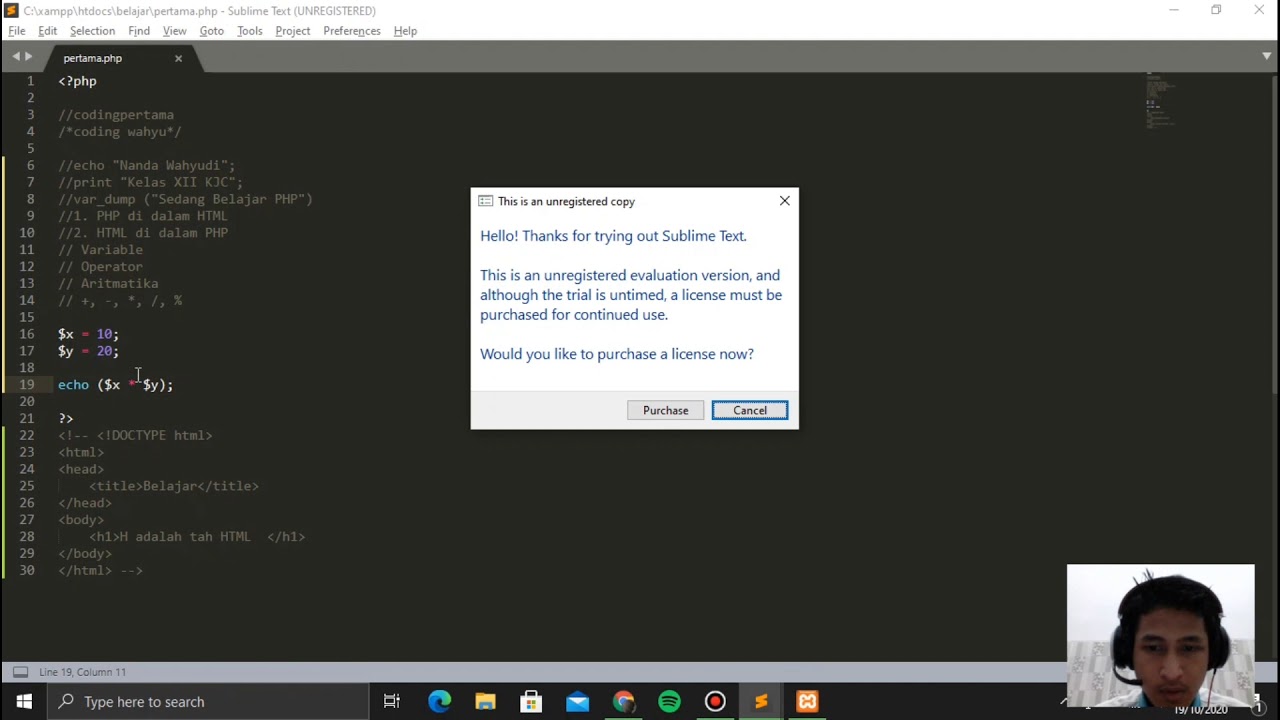Open the Edit menu
This screenshot has height=720, width=1280.
(47, 31)
